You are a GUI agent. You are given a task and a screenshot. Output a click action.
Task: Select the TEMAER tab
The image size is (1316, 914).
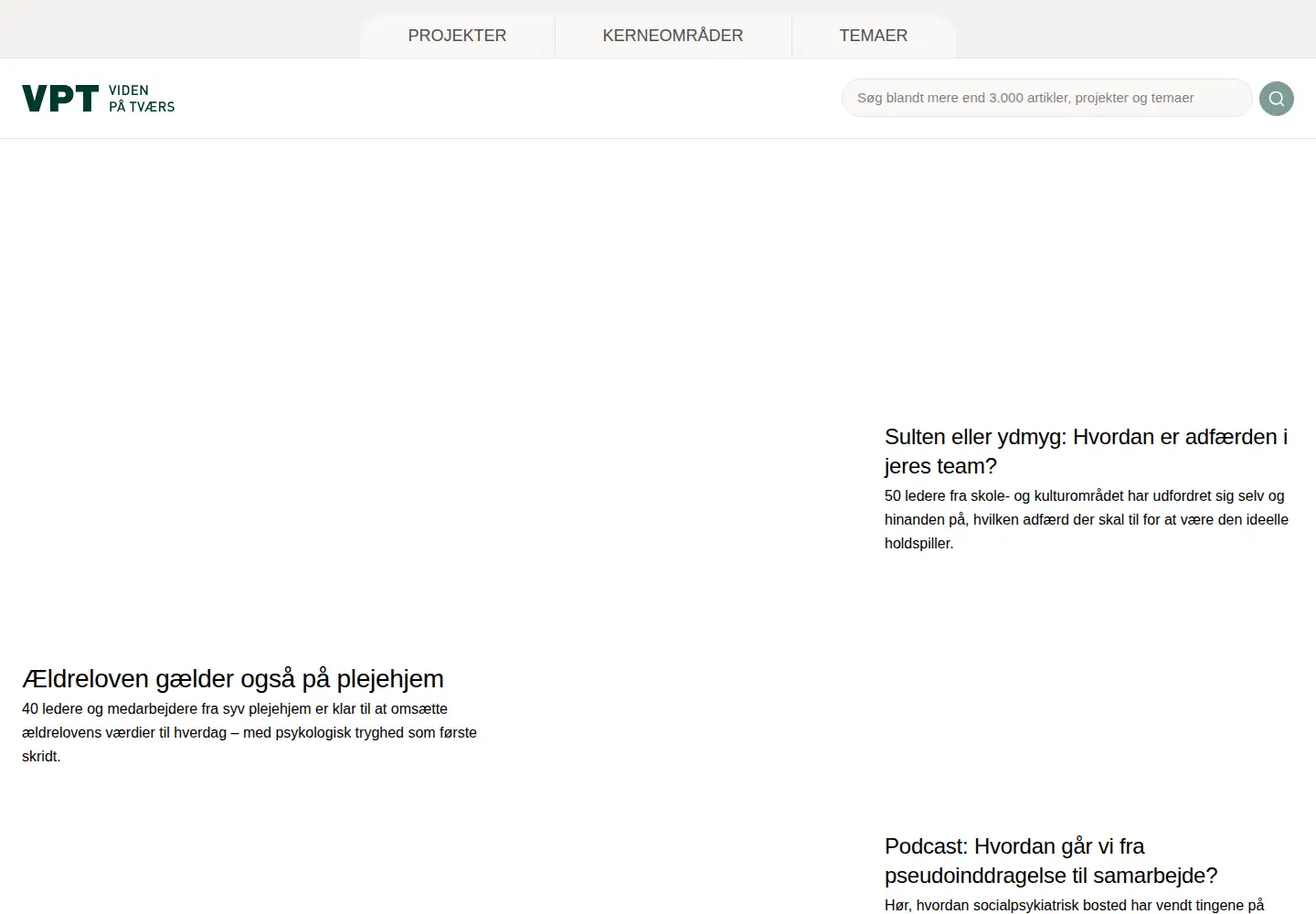point(874,36)
